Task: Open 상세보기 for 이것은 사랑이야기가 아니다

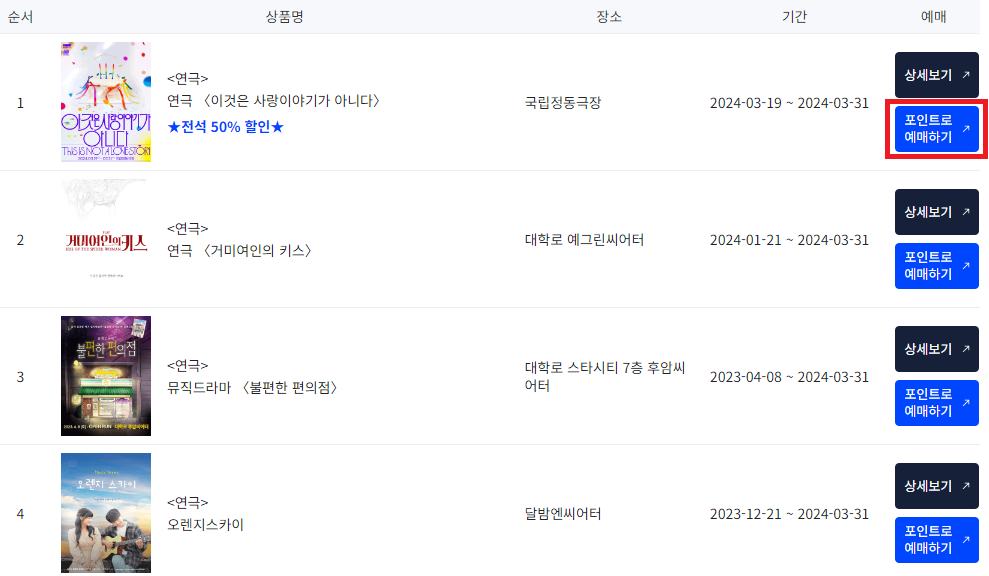Action: tap(937, 75)
